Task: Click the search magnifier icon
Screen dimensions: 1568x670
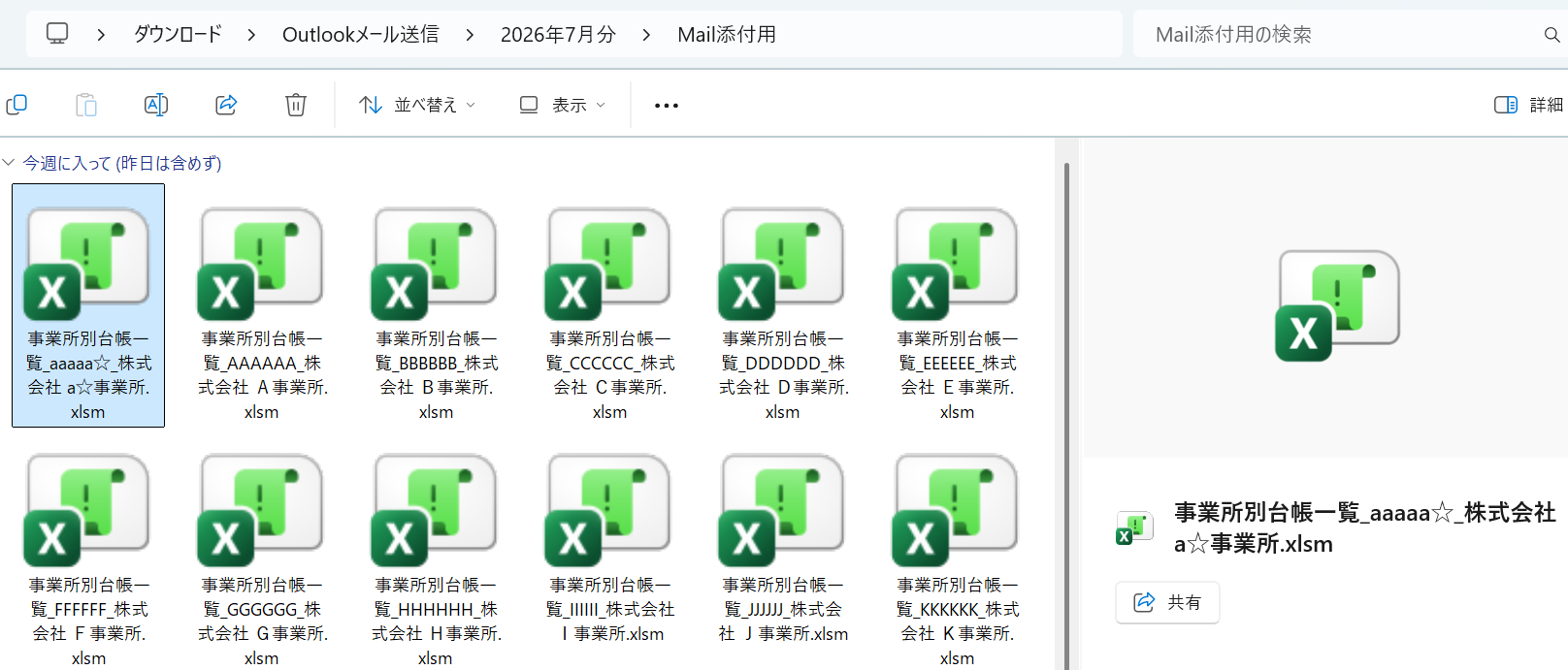Action: [1552, 35]
